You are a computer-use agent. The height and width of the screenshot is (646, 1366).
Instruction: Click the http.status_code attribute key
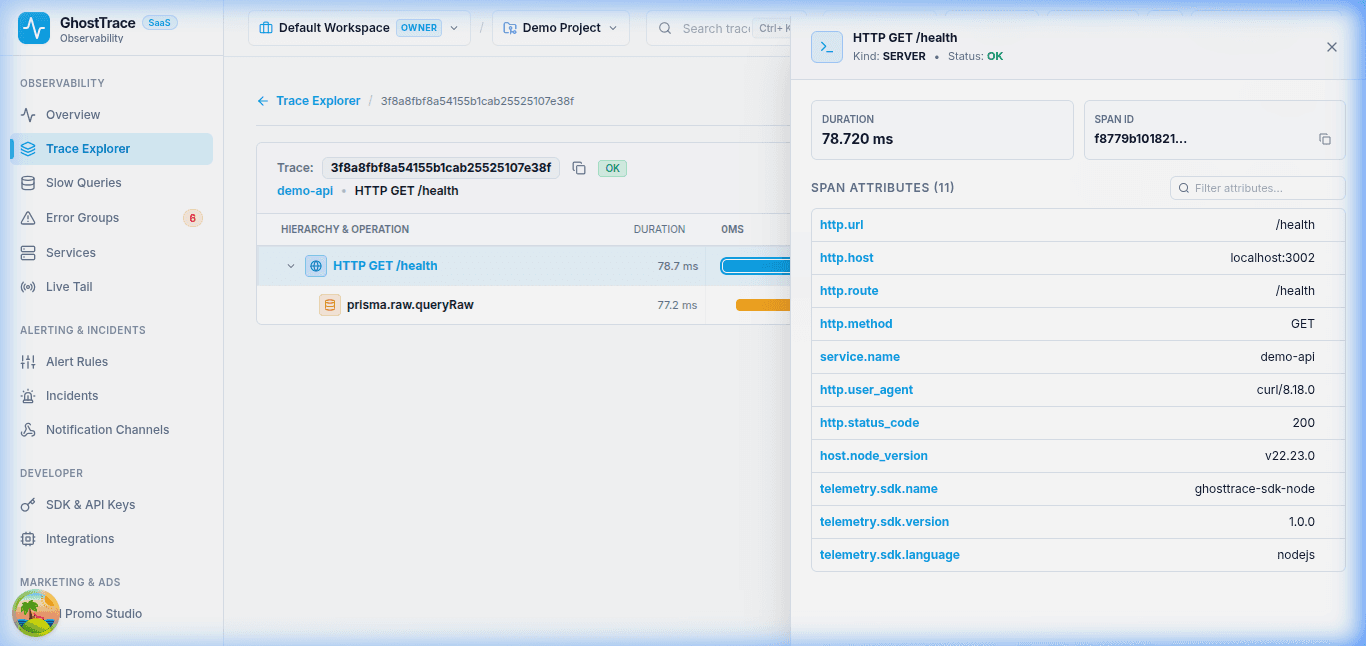(870, 423)
